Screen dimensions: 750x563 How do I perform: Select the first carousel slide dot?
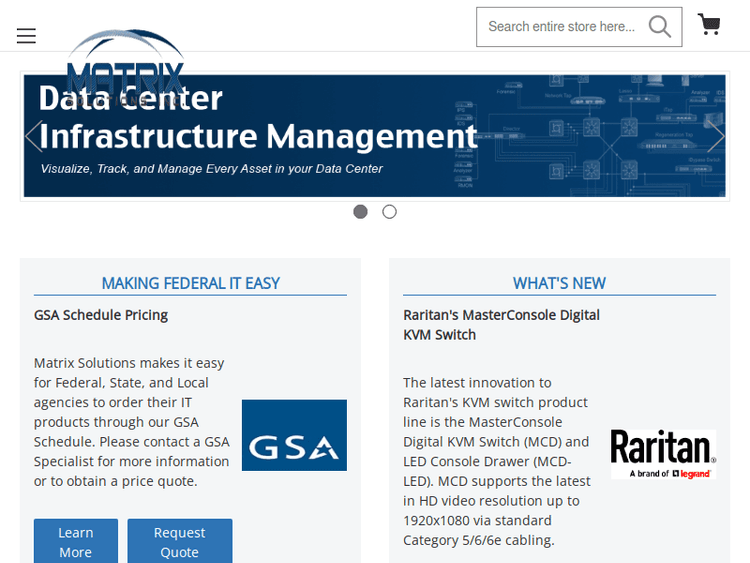(360, 212)
